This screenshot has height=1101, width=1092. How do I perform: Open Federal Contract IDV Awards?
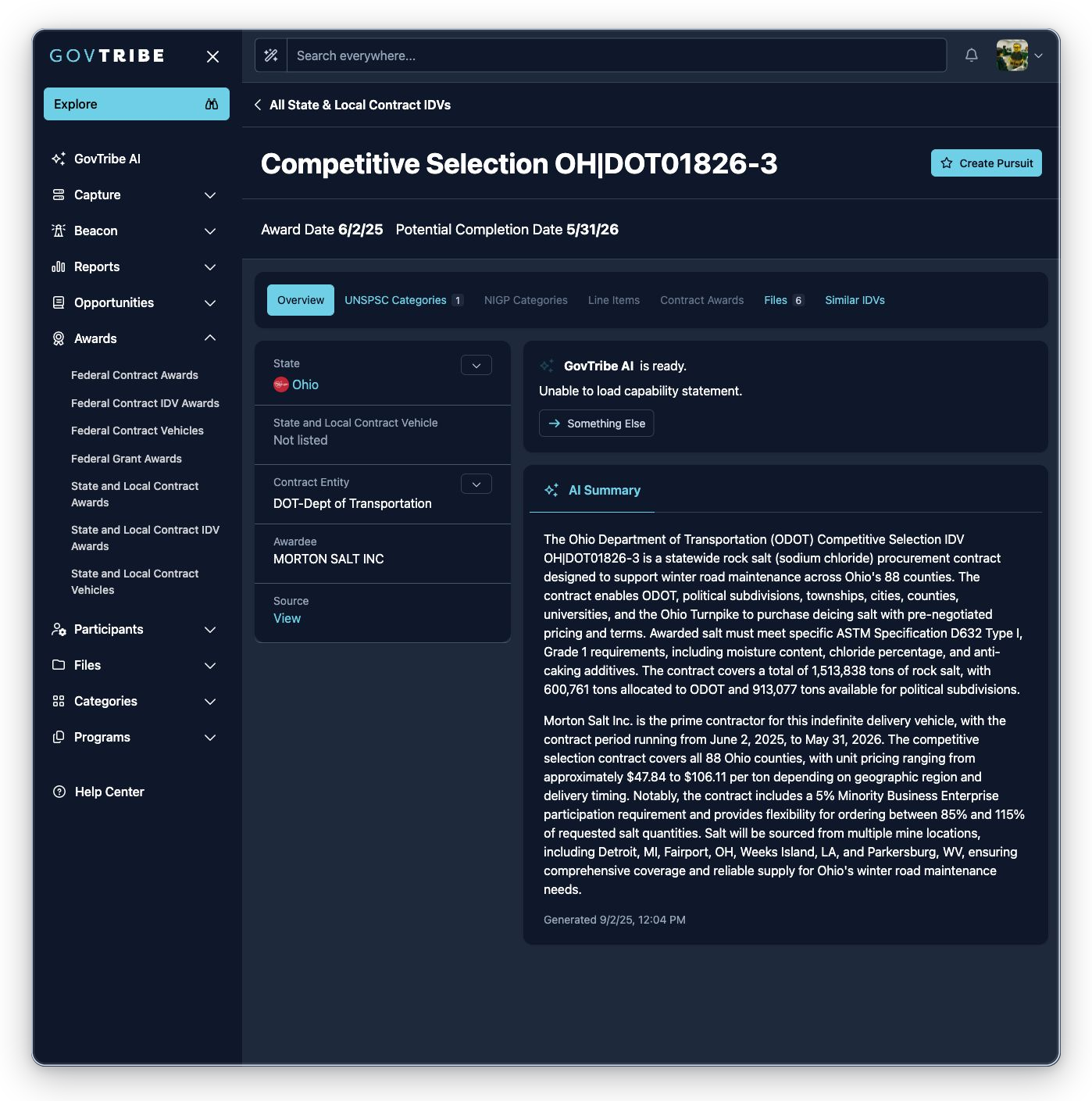click(145, 403)
